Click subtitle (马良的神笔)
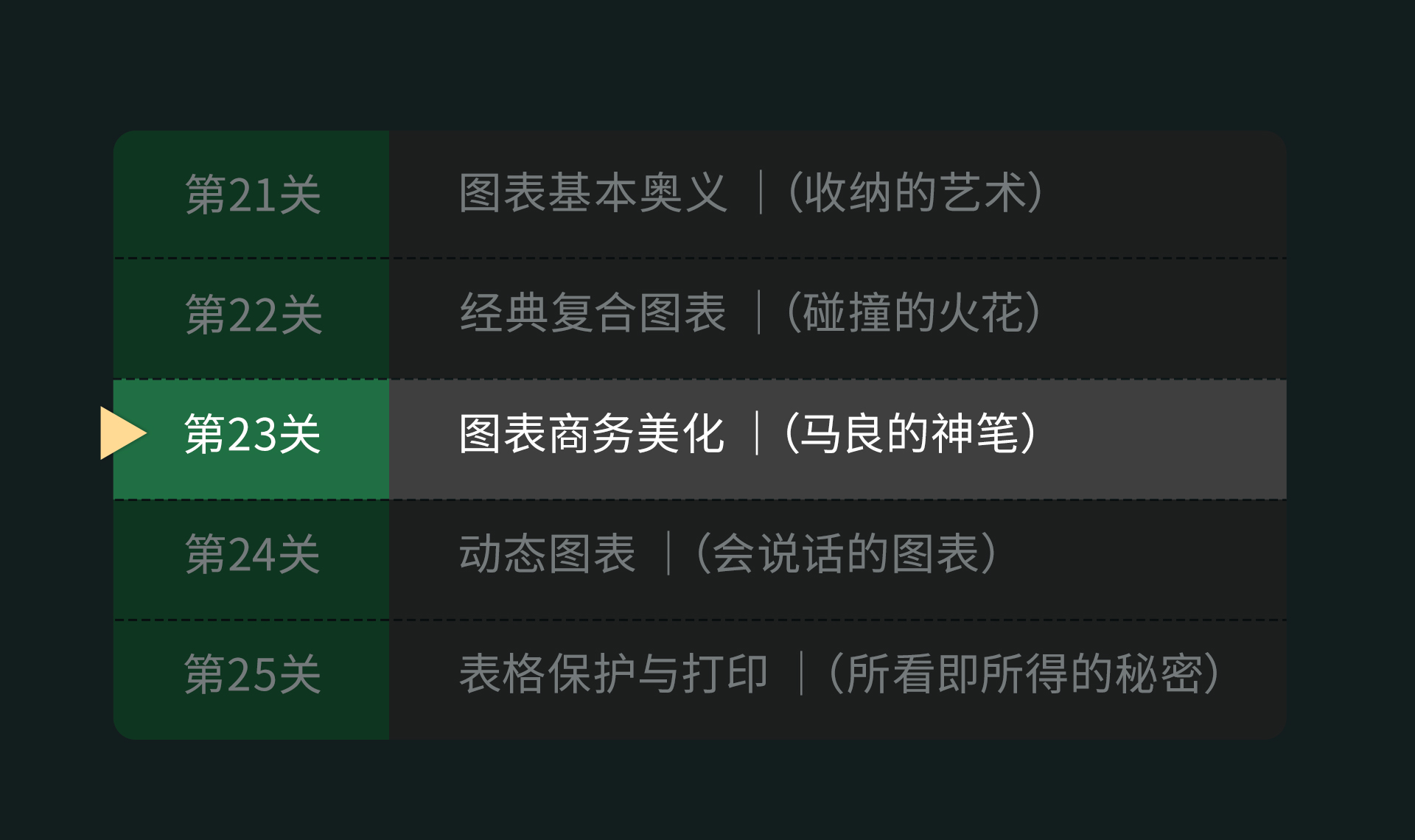The width and height of the screenshot is (1415, 840). coord(911,433)
